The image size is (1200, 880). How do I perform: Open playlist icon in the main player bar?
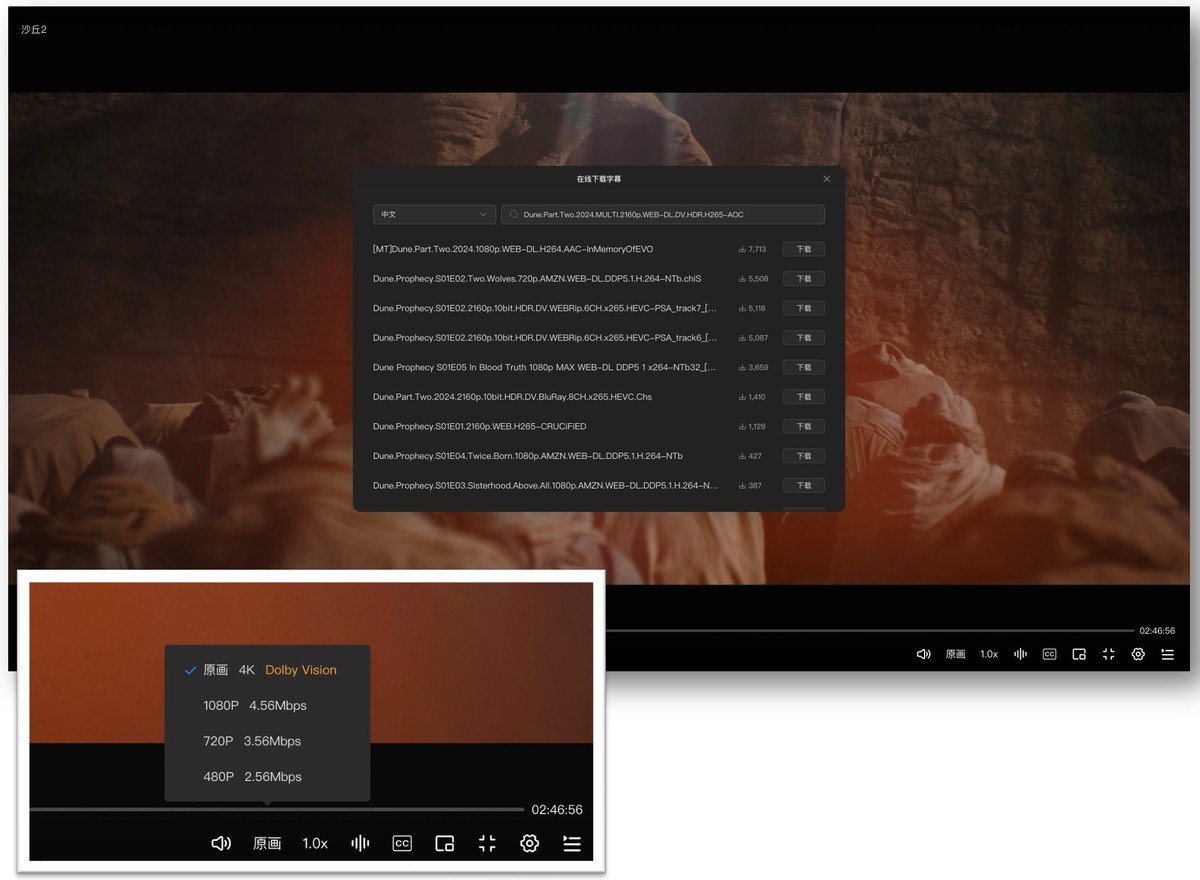(1167, 654)
